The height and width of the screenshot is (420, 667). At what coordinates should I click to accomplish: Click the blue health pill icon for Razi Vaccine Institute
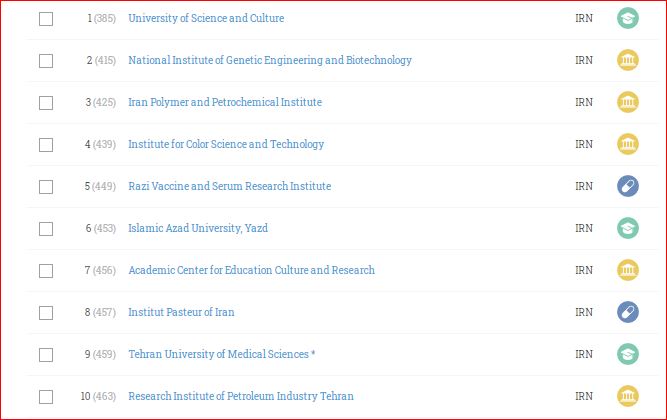pos(628,186)
